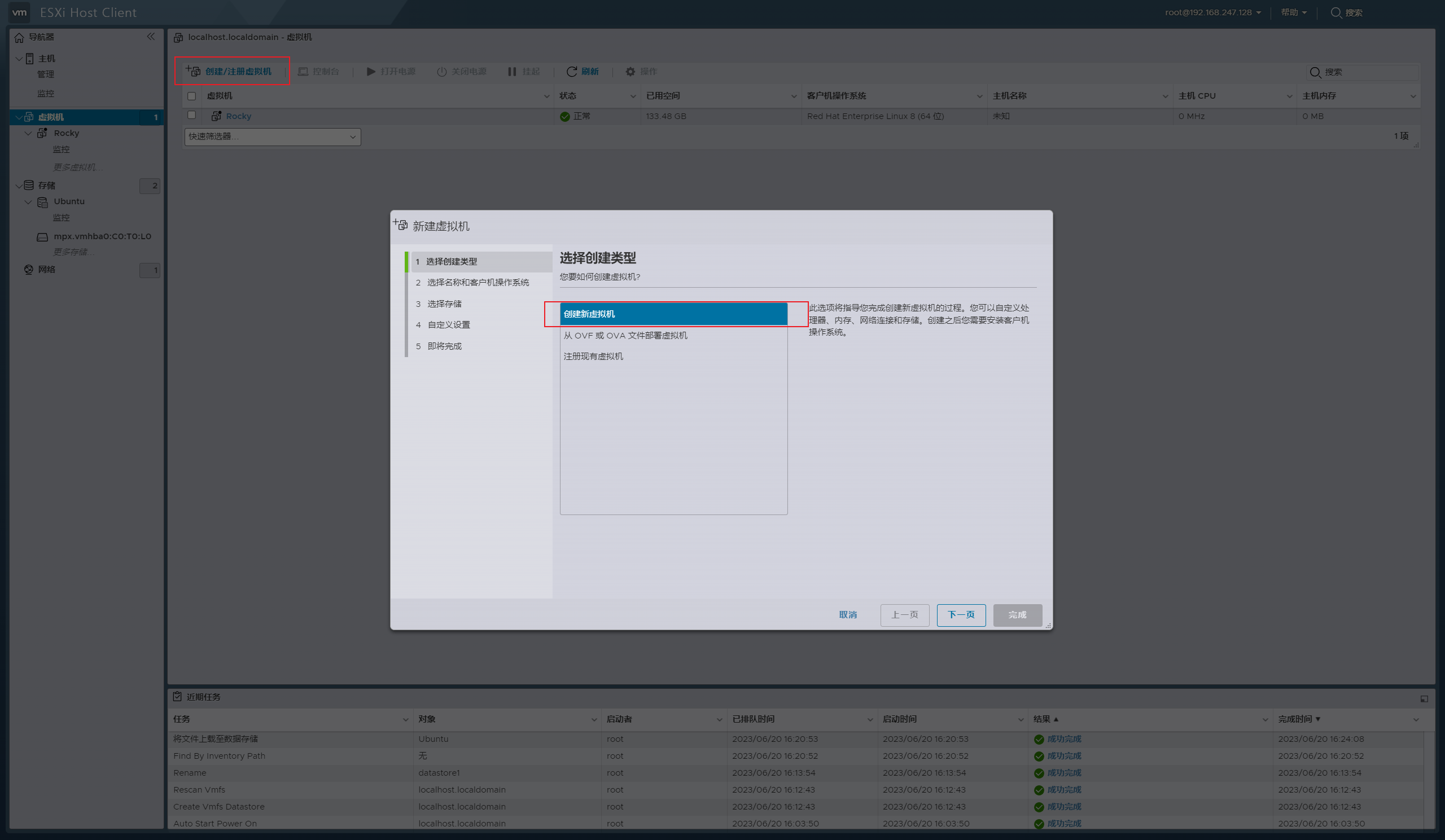Open the Rocky VM link in table

[239, 116]
